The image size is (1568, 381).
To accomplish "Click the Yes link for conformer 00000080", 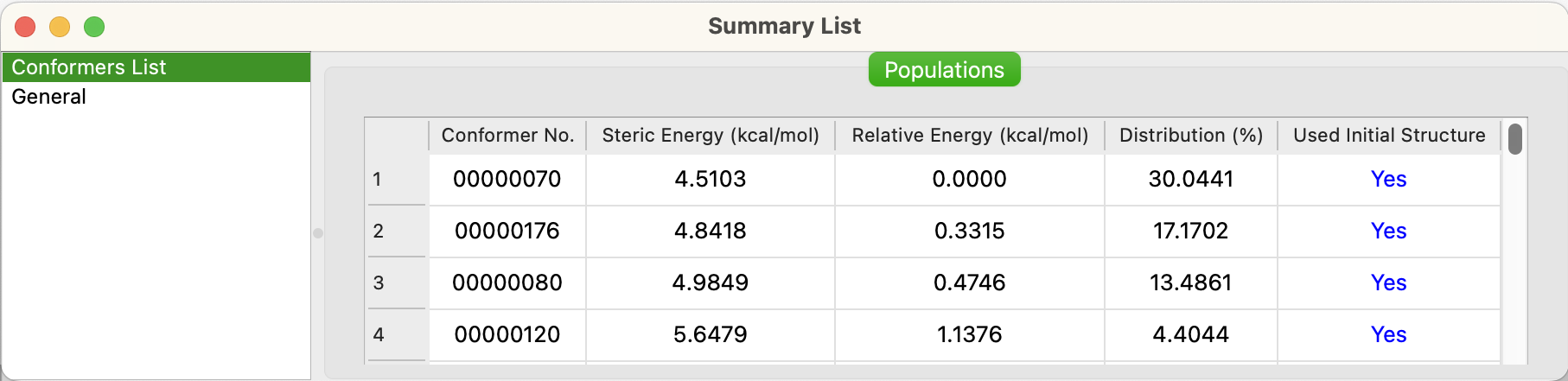I will (x=1388, y=283).
